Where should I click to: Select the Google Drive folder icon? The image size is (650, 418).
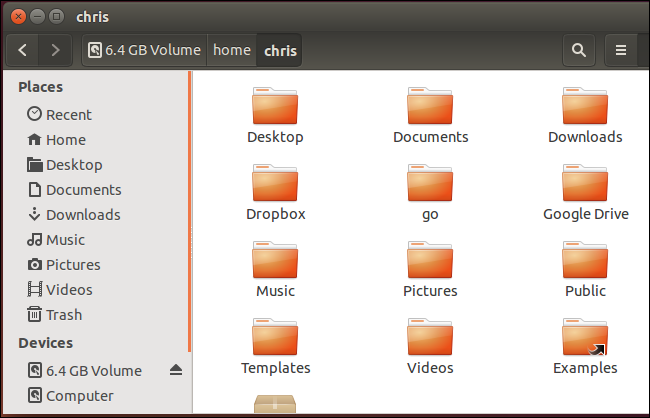coord(585,183)
